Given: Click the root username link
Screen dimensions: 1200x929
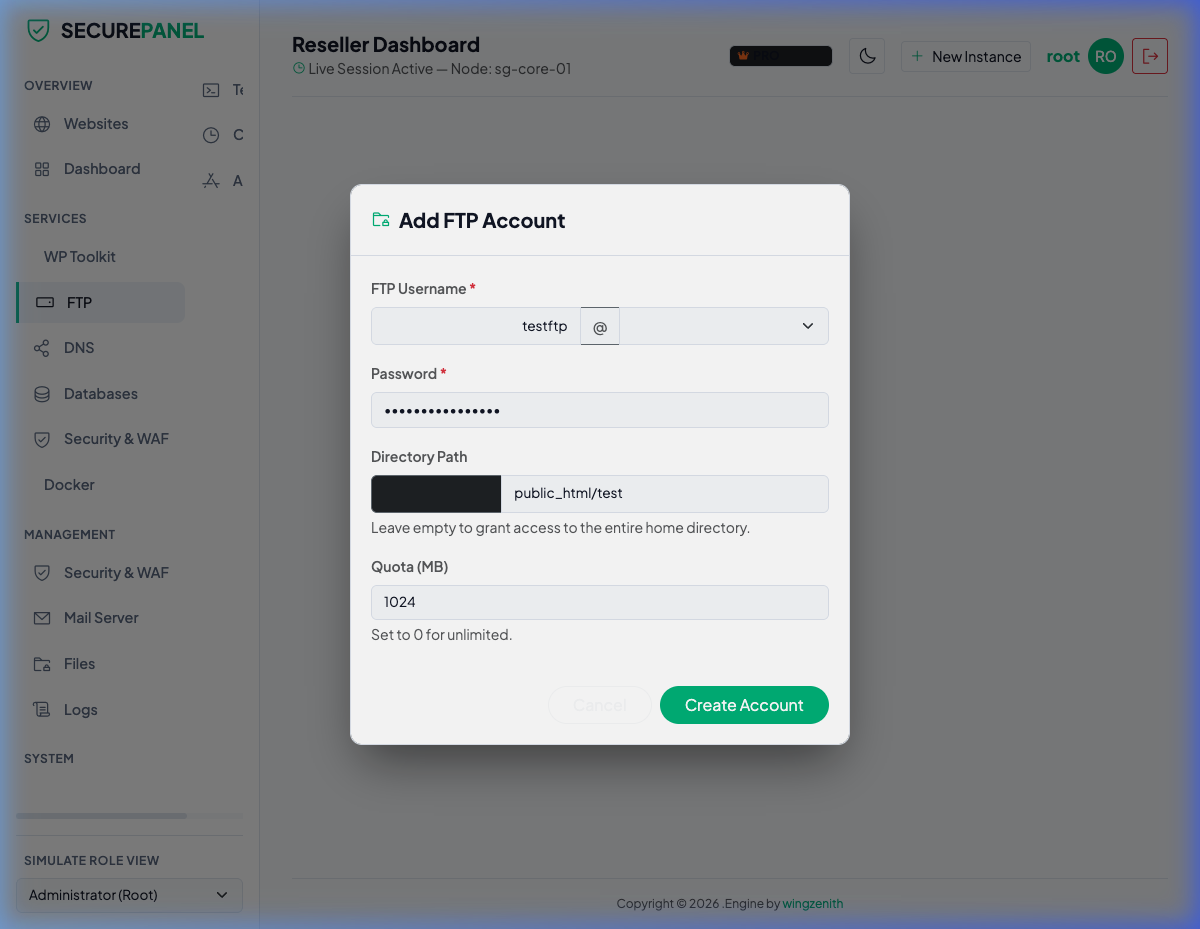Looking at the screenshot, I should coord(1063,56).
